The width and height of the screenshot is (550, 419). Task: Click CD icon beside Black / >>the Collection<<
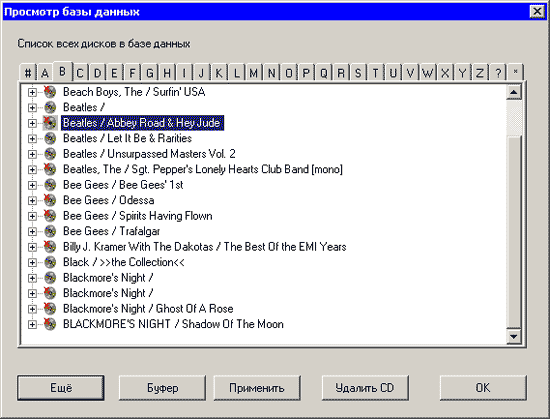tap(50, 262)
